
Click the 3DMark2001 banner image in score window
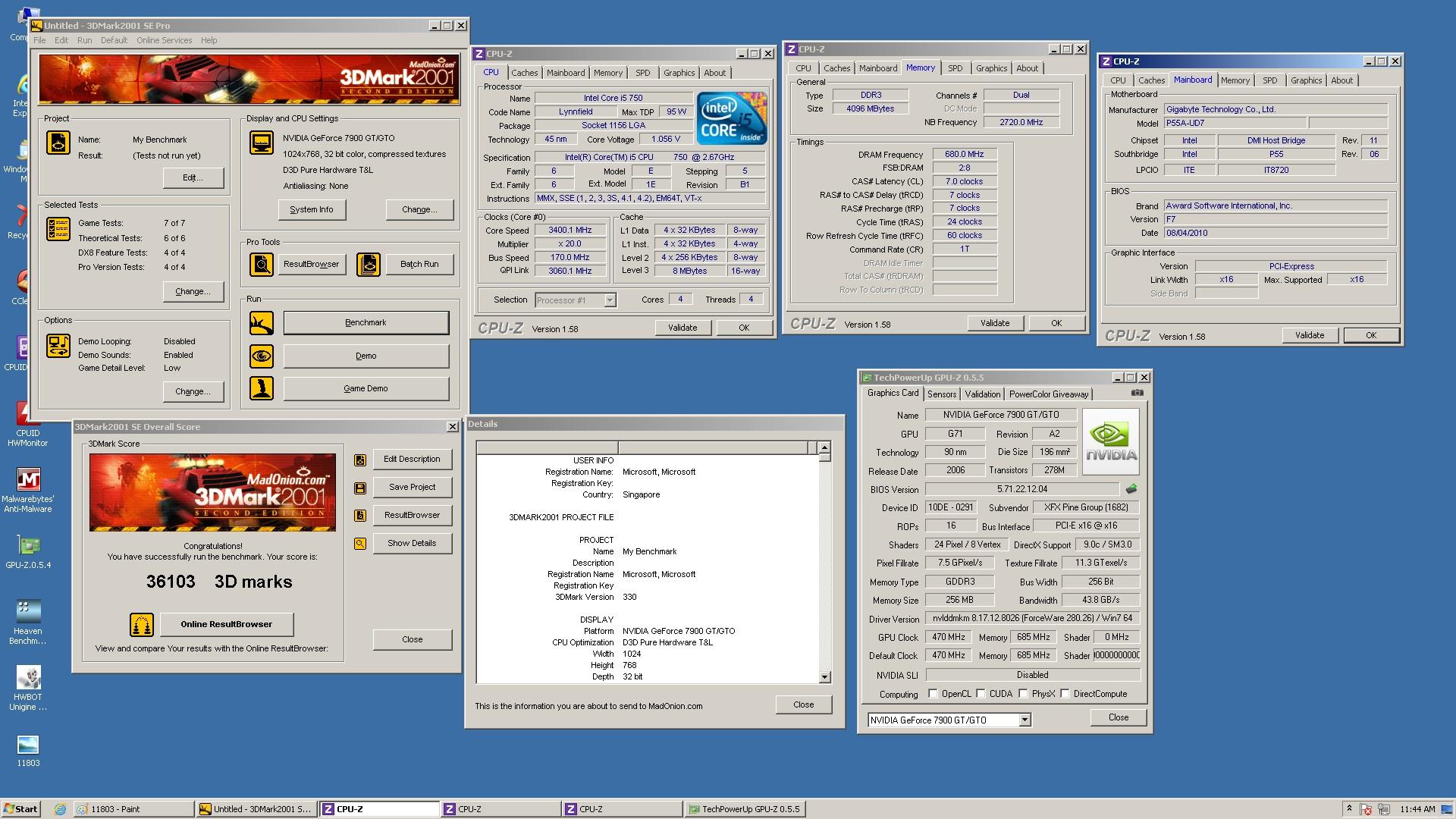212,493
